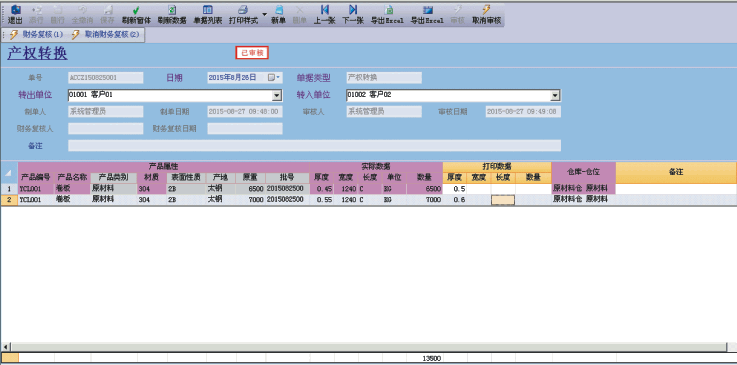Image resolution: width=737 pixels, height=365 pixels.
Task: Open the 转出单位 combo box arrow
Action: 277,95
